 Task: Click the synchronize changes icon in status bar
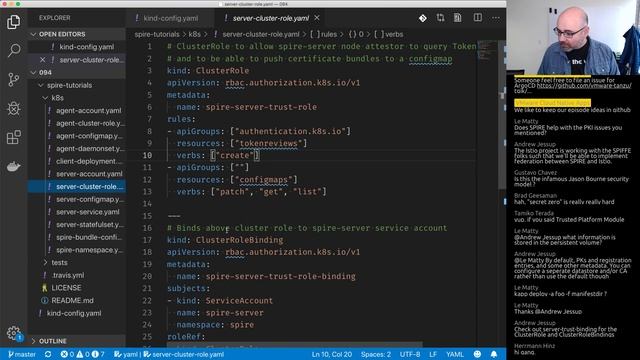tap(48, 354)
